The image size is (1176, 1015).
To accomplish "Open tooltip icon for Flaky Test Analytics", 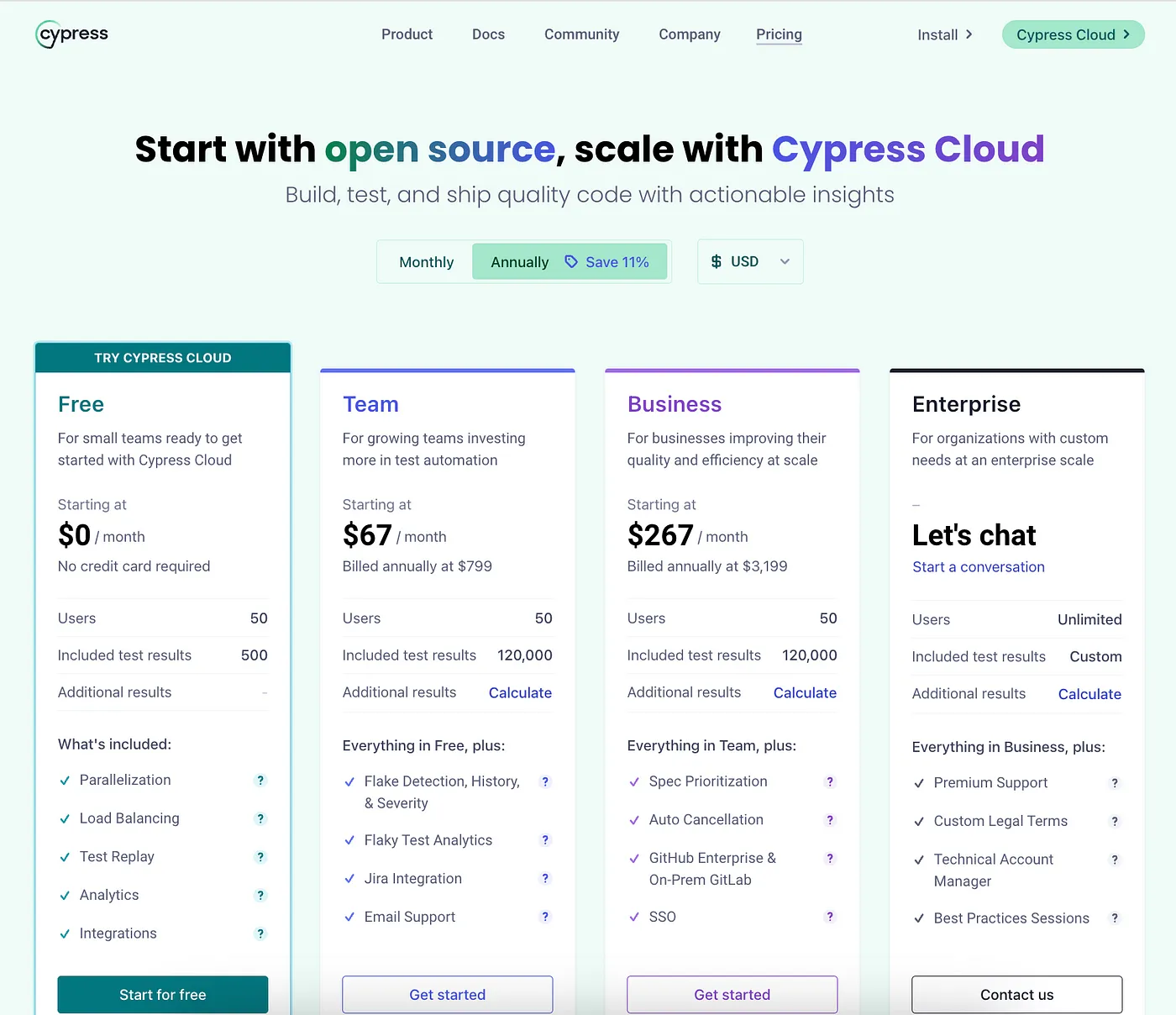I will [545, 840].
